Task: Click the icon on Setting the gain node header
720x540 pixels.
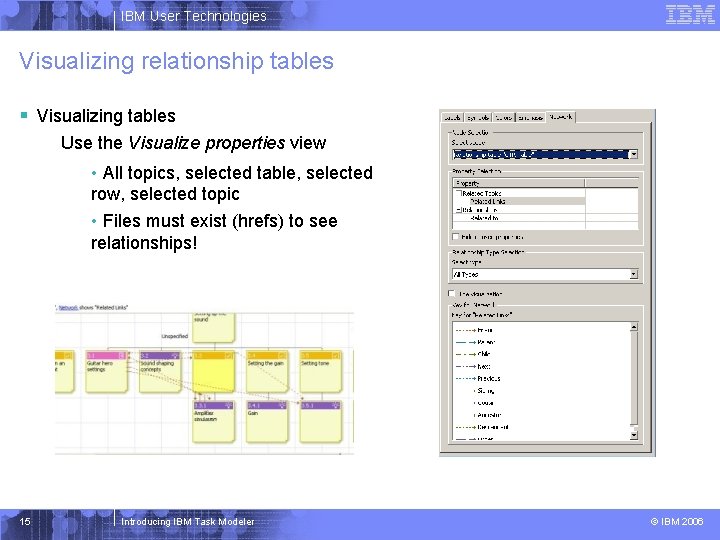Action: pyautogui.click(x=283, y=355)
